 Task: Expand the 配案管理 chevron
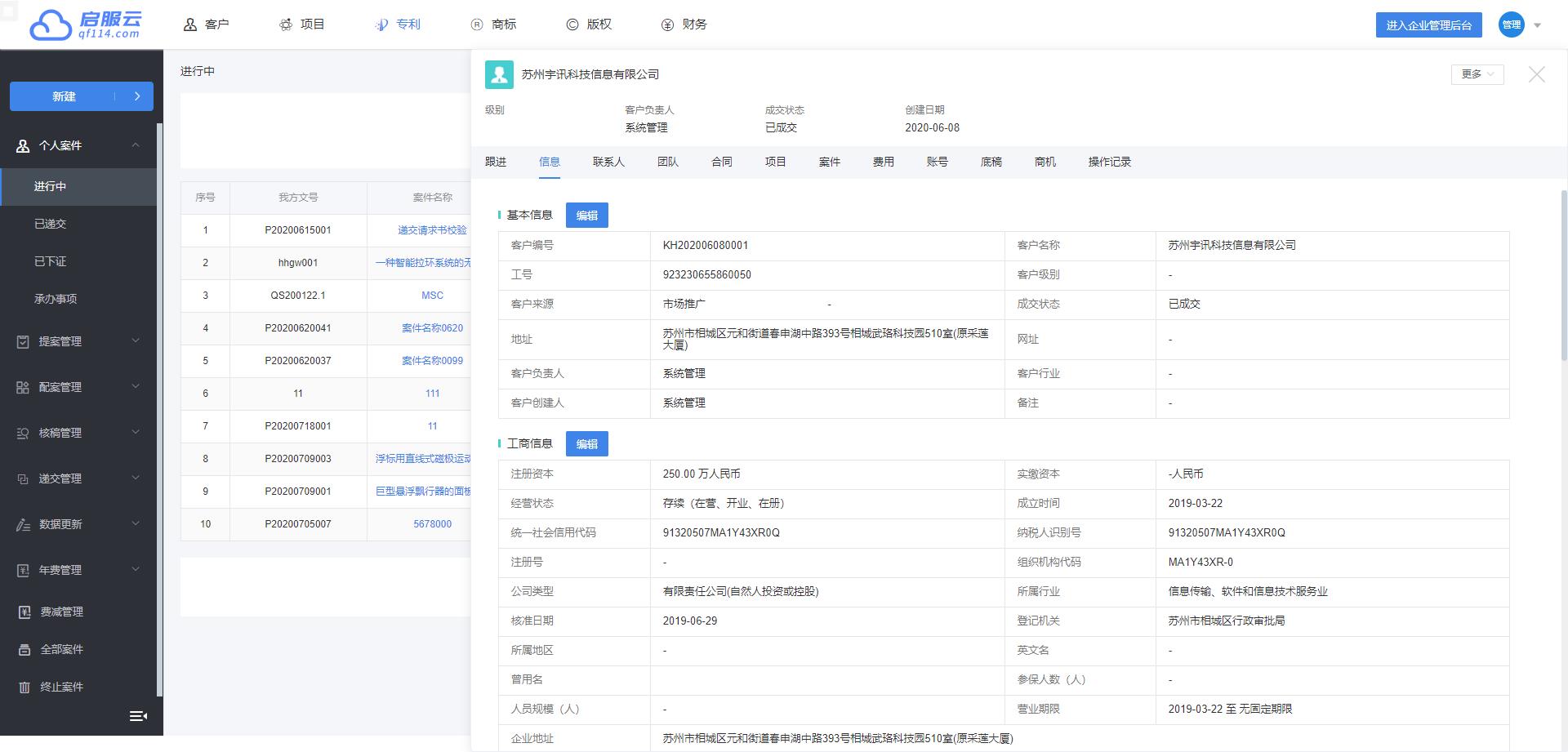coord(136,386)
